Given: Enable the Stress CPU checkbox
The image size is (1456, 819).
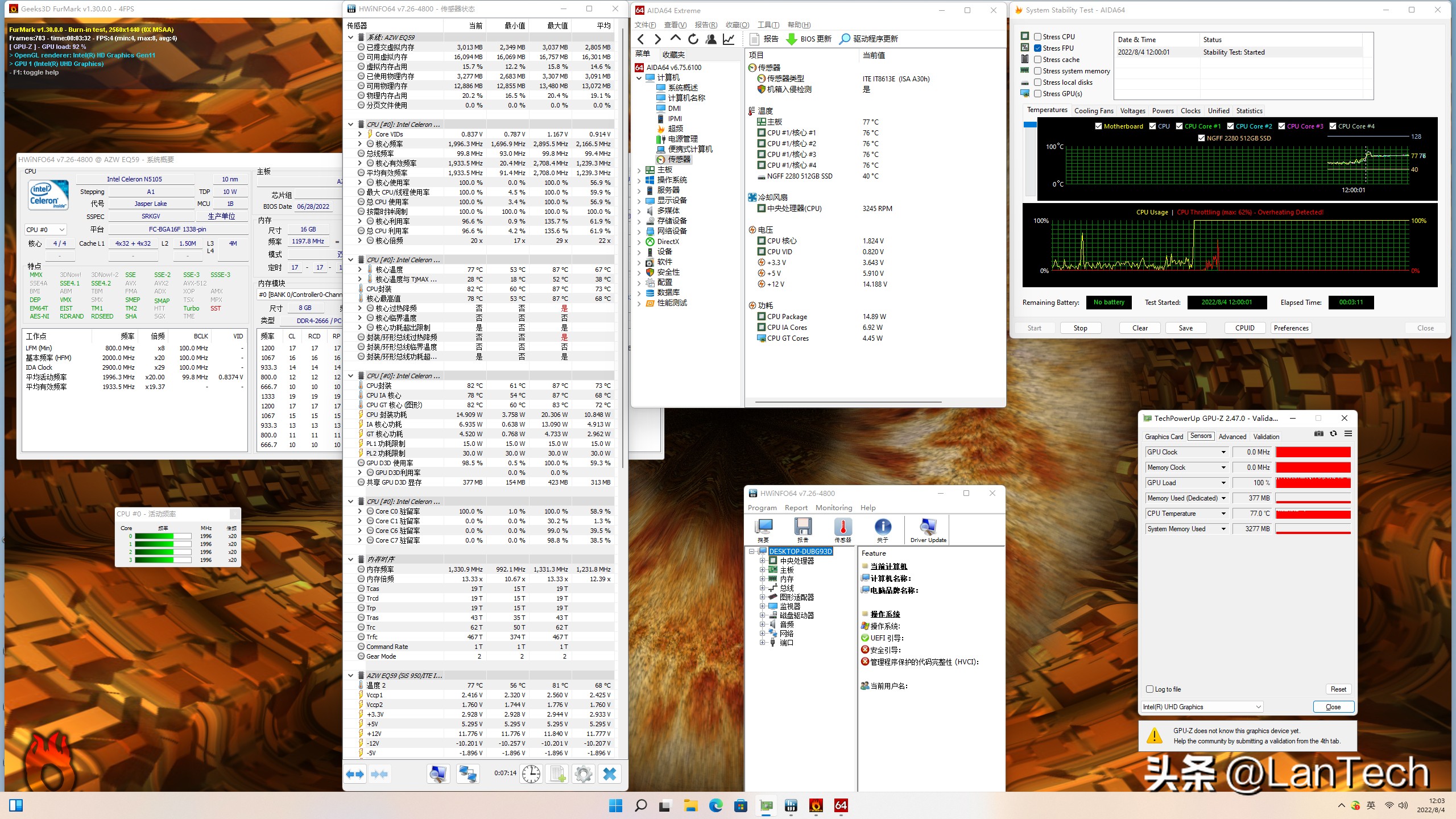Looking at the screenshot, I should (1038, 36).
